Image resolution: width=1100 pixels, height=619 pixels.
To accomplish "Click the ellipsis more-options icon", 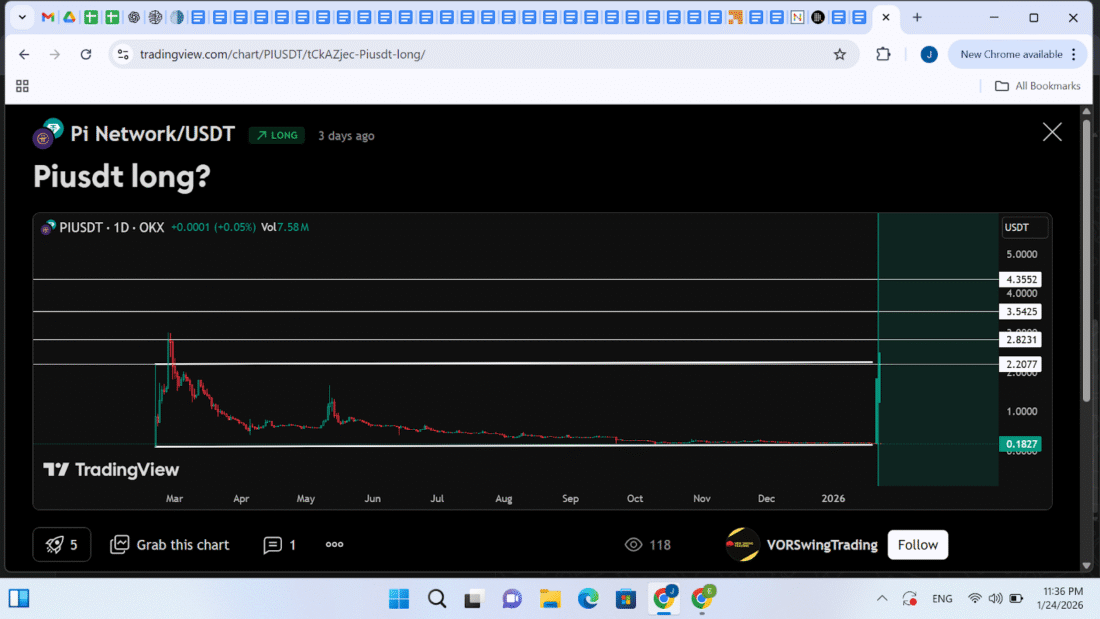I will point(334,544).
